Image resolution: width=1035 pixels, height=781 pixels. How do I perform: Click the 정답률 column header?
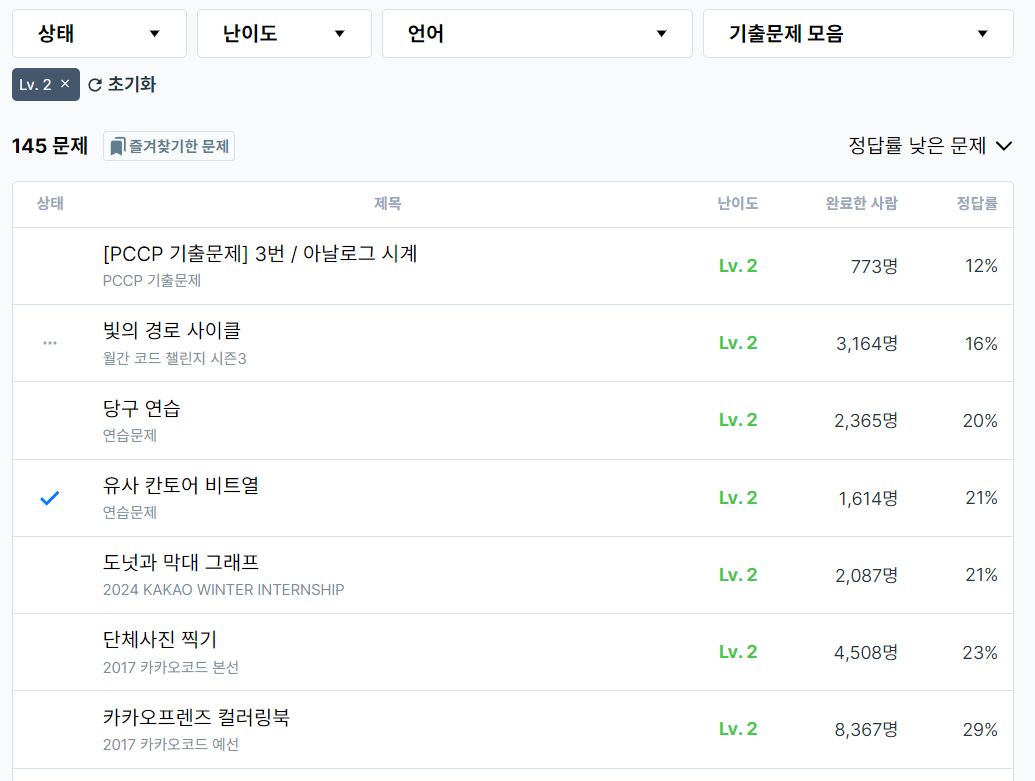pos(977,203)
